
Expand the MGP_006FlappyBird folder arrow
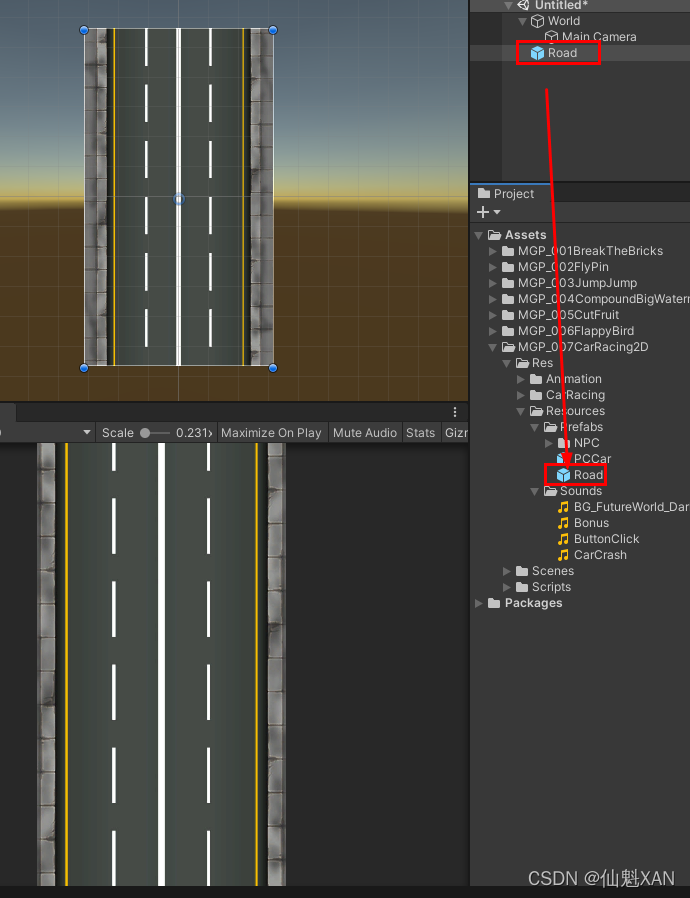[493, 331]
